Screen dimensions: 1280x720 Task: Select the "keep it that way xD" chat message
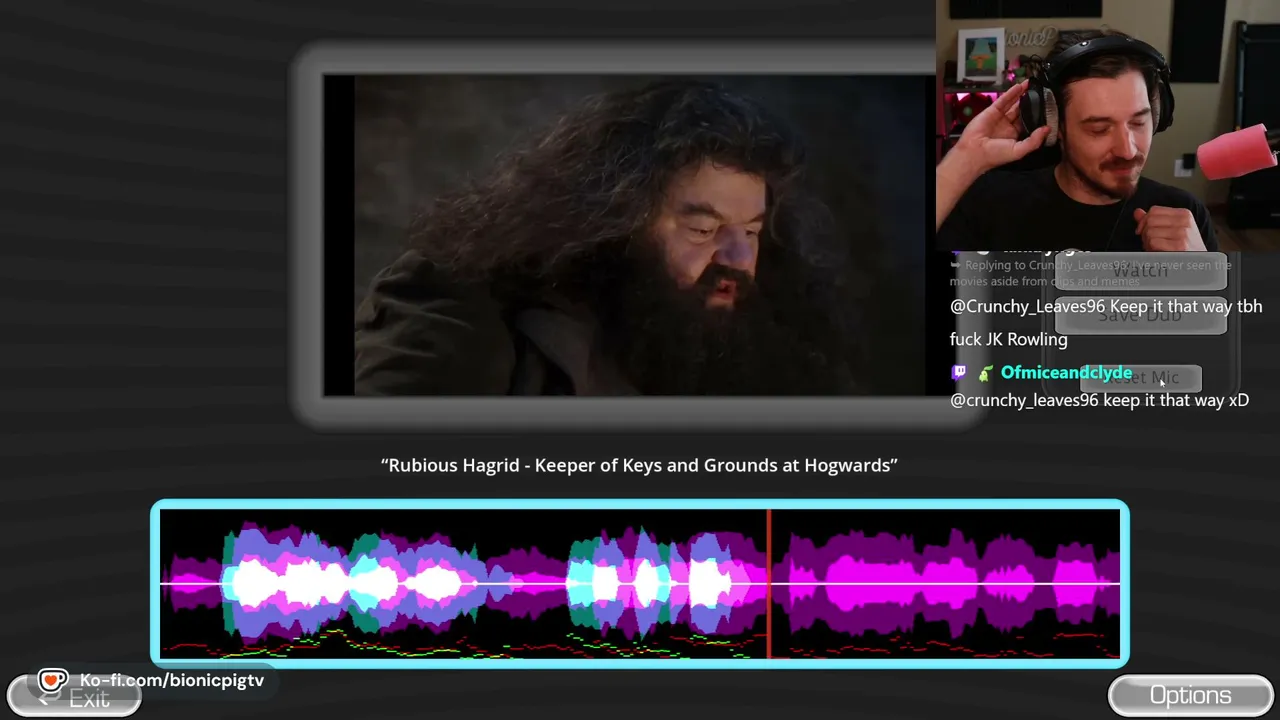[1099, 400]
